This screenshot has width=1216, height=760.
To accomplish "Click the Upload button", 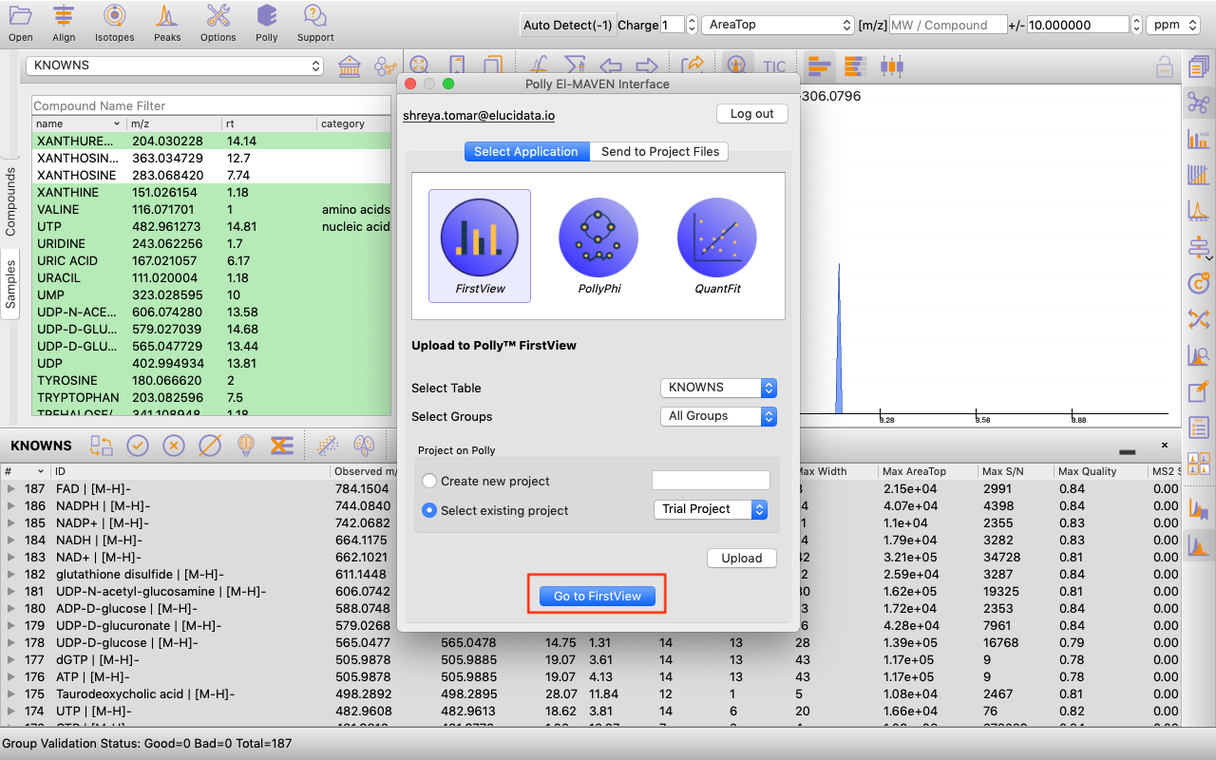I will [x=742, y=558].
